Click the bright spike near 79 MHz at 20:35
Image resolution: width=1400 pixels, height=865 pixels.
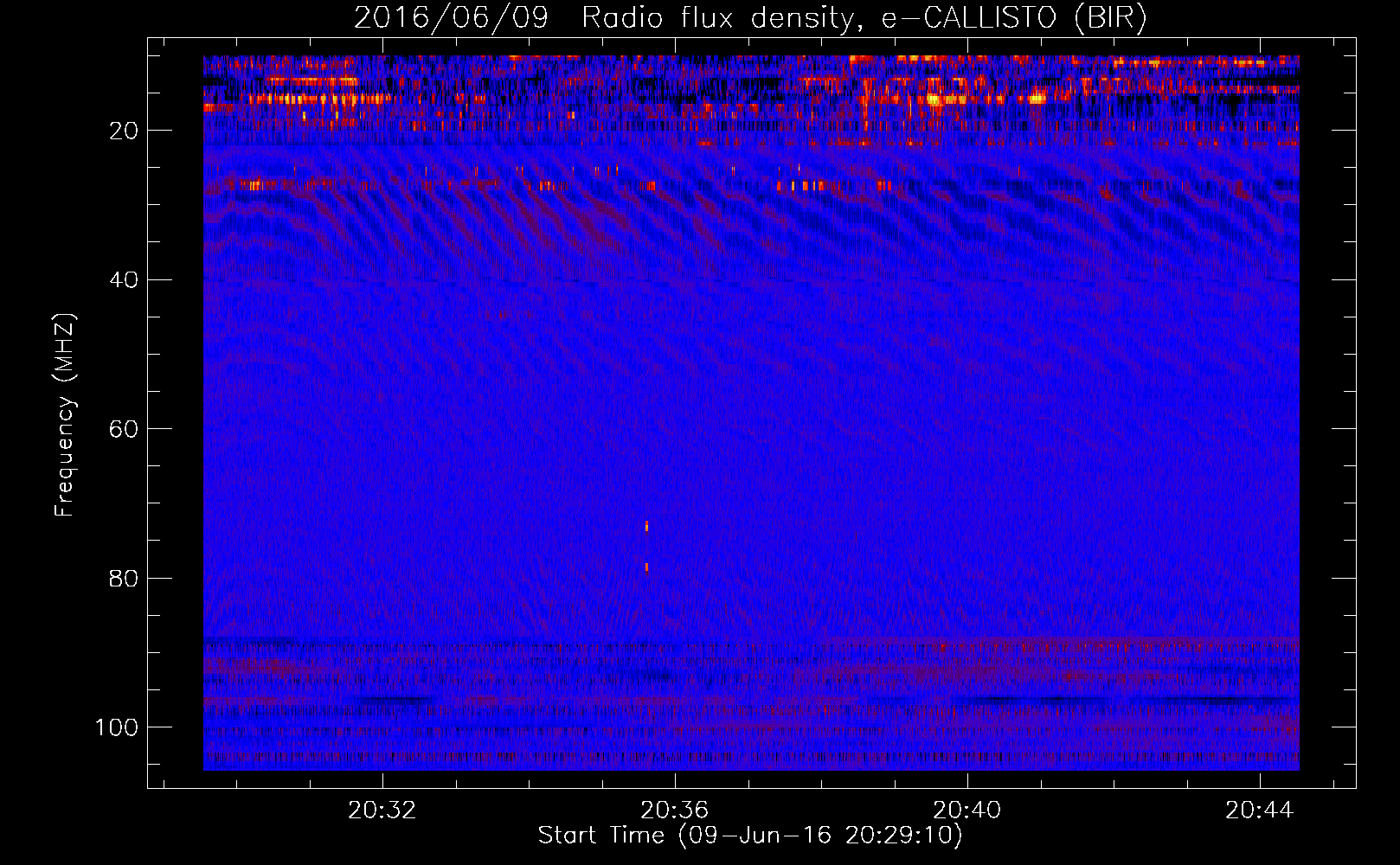(646, 567)
